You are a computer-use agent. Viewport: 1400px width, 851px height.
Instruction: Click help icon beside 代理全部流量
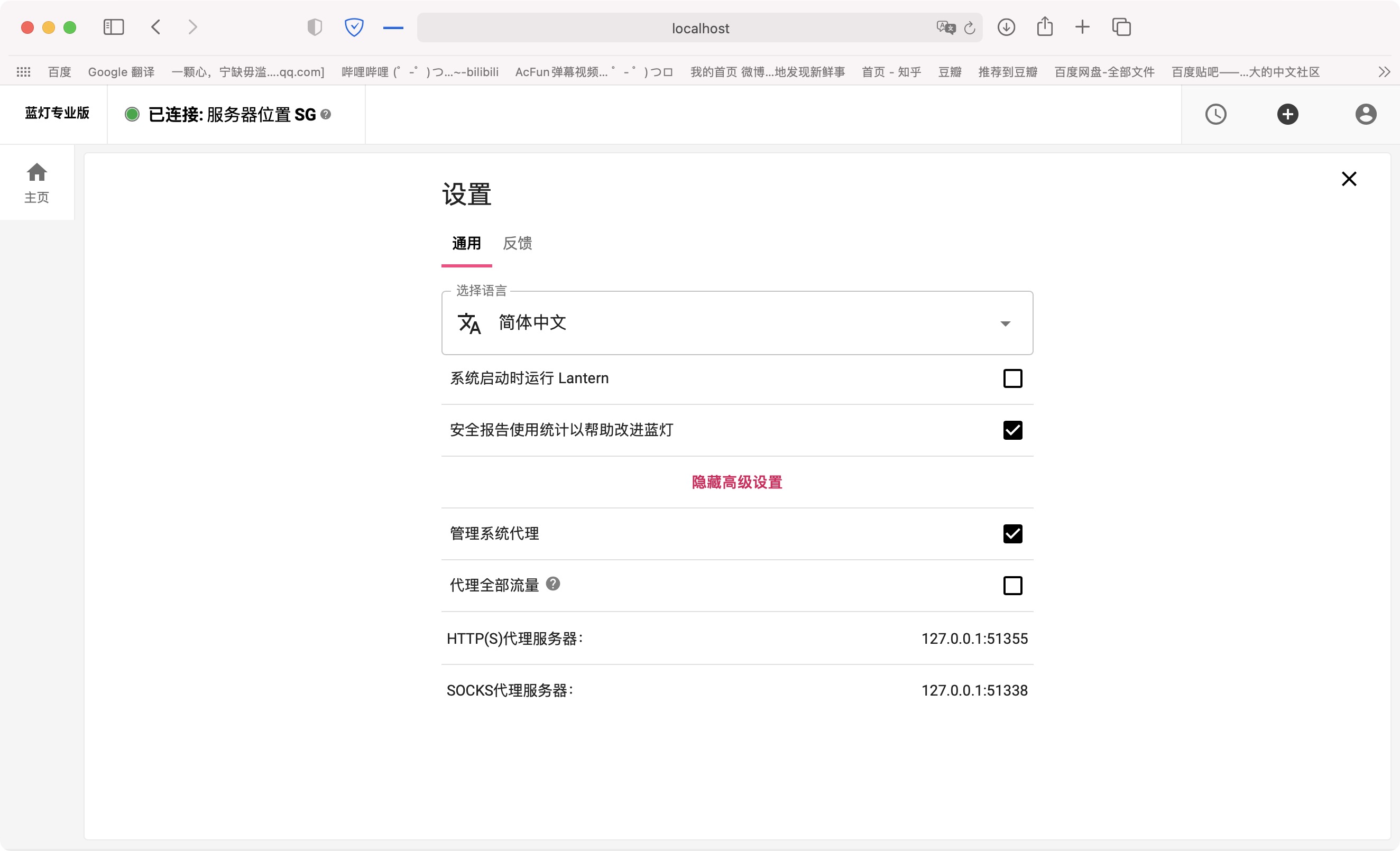click(x=553, y=584)
